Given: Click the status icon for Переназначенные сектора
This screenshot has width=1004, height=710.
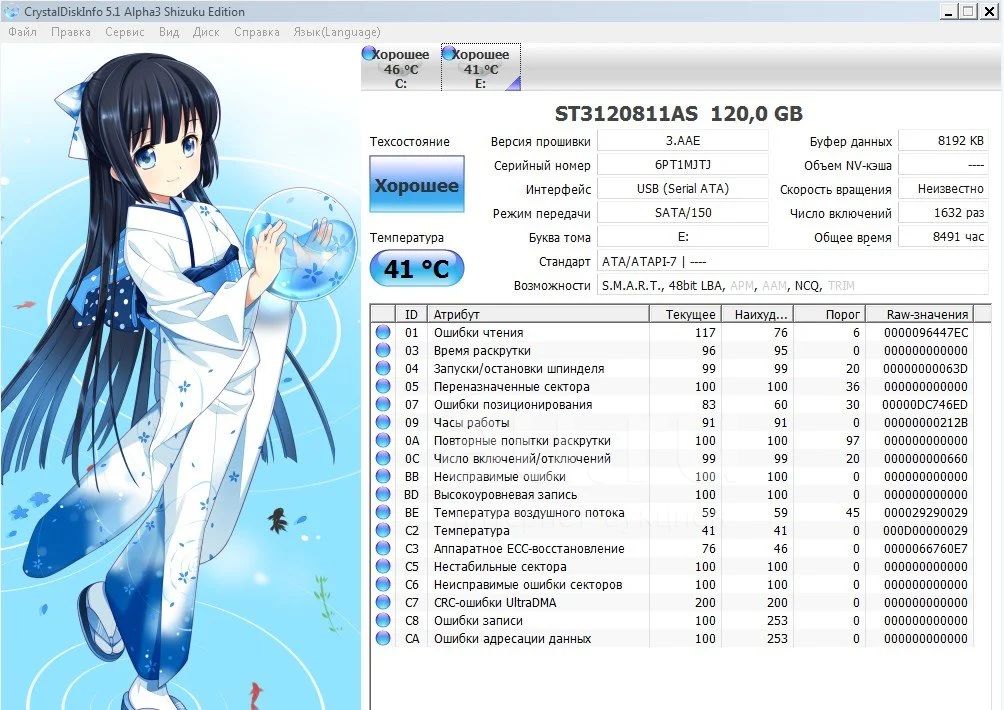Looking at the screenshot, I should (383, 386).
